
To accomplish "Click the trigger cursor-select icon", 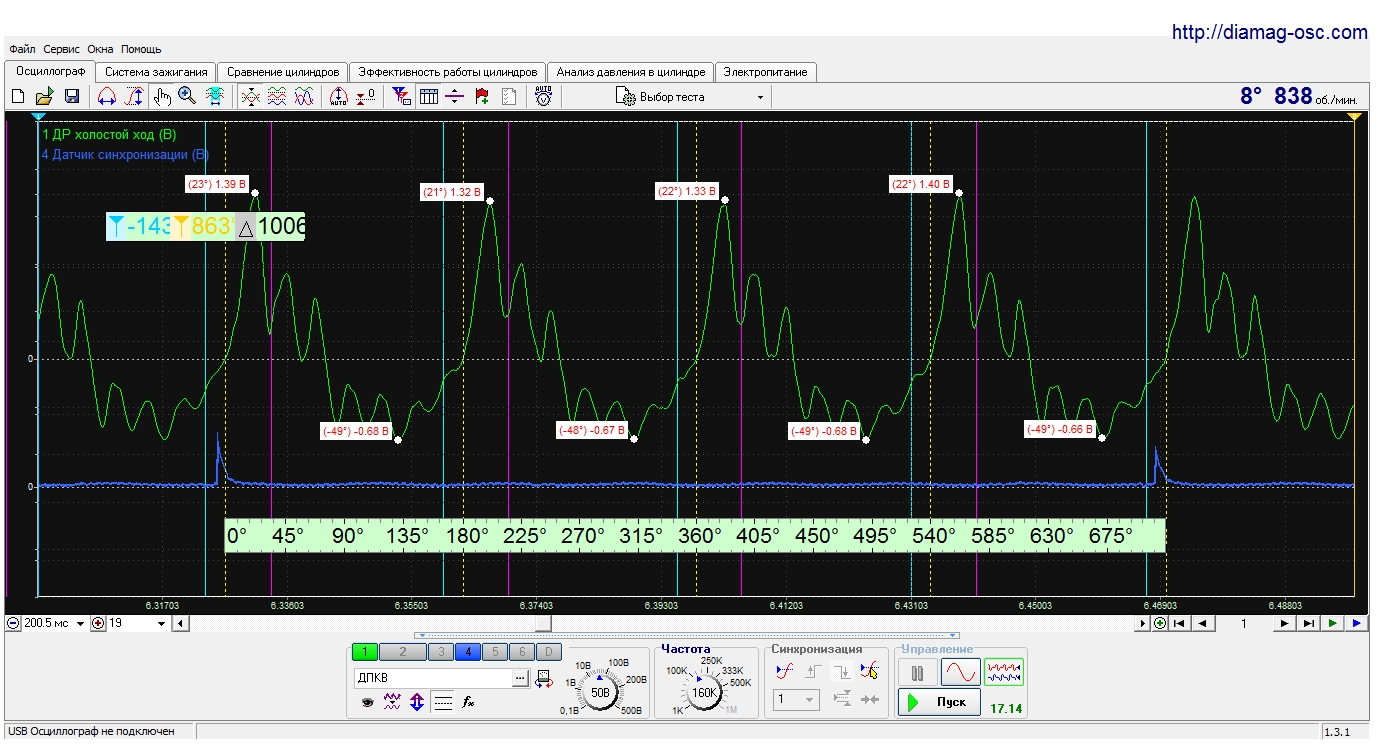I will 870,671.
